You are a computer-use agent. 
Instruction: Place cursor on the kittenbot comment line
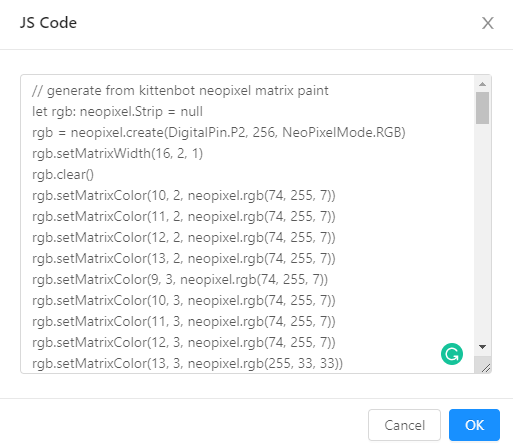coord(180,91)
